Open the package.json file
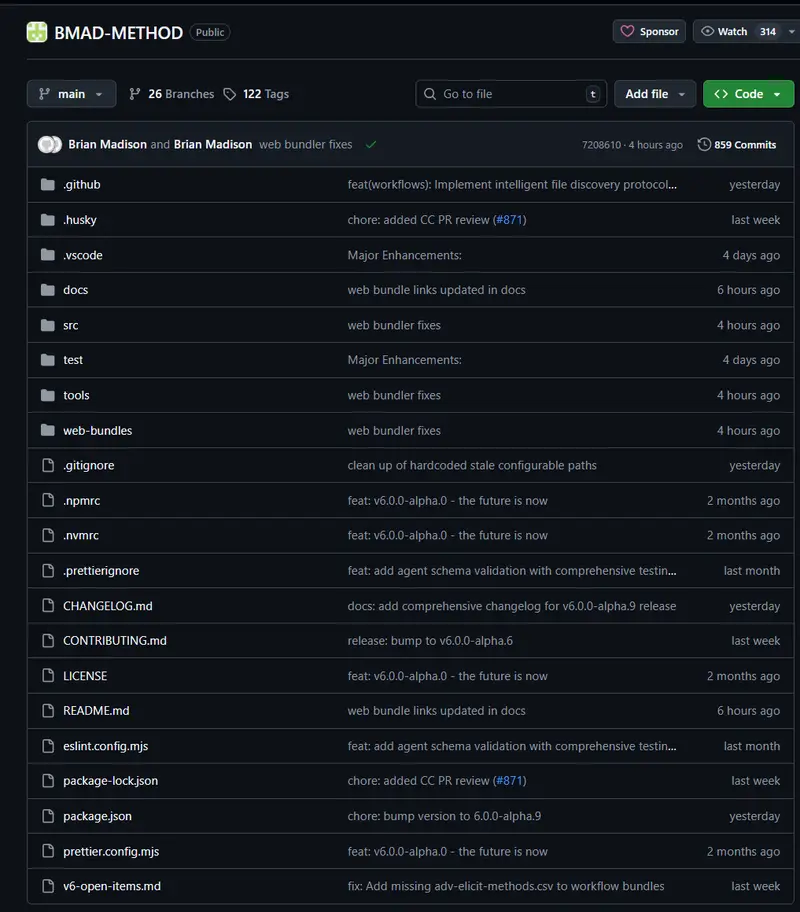The image size is (800, 912). [97, 816]
